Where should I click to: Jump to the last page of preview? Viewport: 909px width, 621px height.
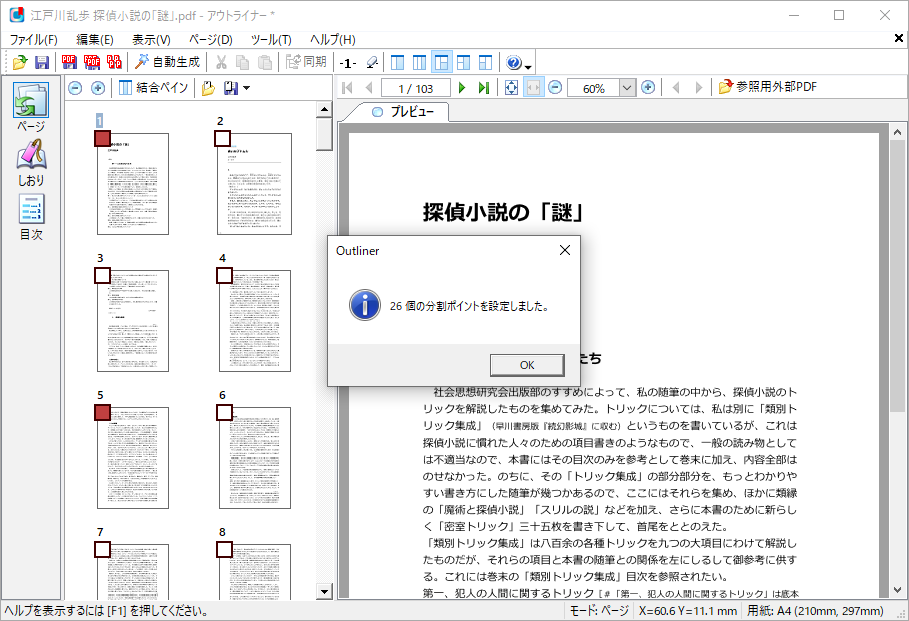coord(483,88)
